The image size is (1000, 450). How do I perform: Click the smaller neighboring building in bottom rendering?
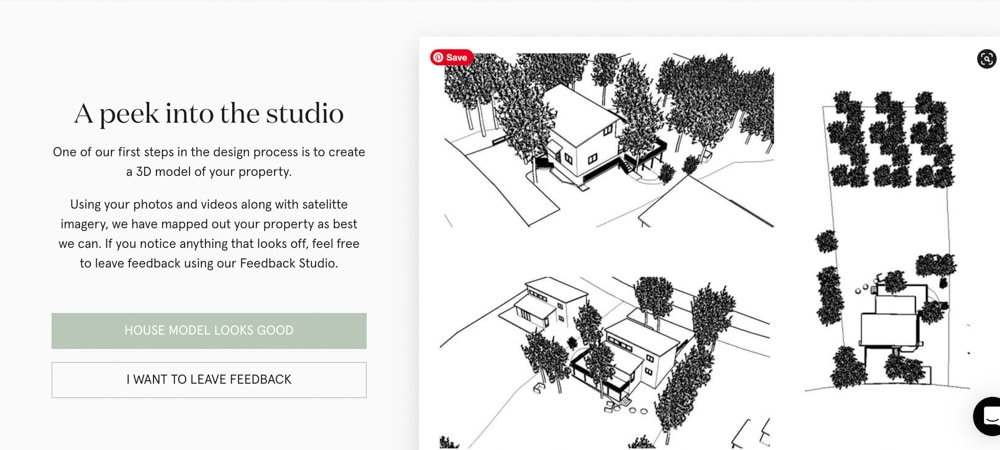[538, 300]
